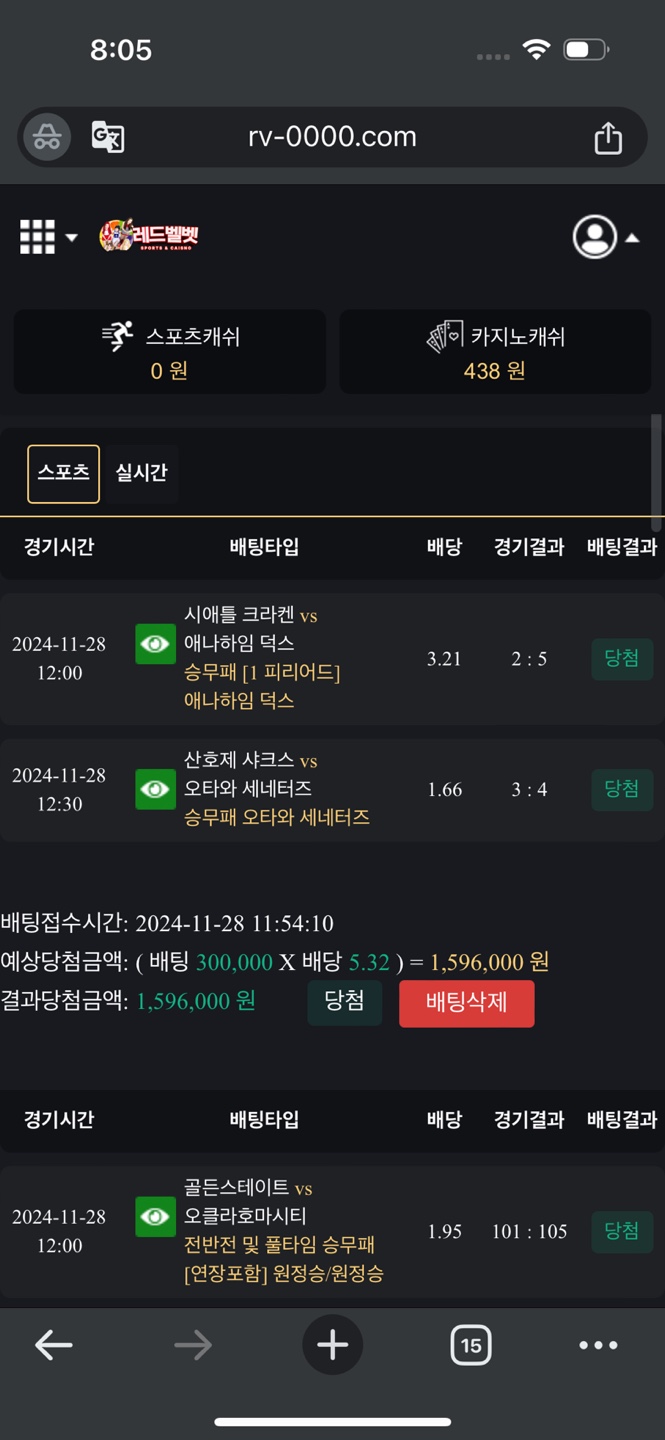
Task: Select the 스포츠 tab
Action: click(63, 473)
